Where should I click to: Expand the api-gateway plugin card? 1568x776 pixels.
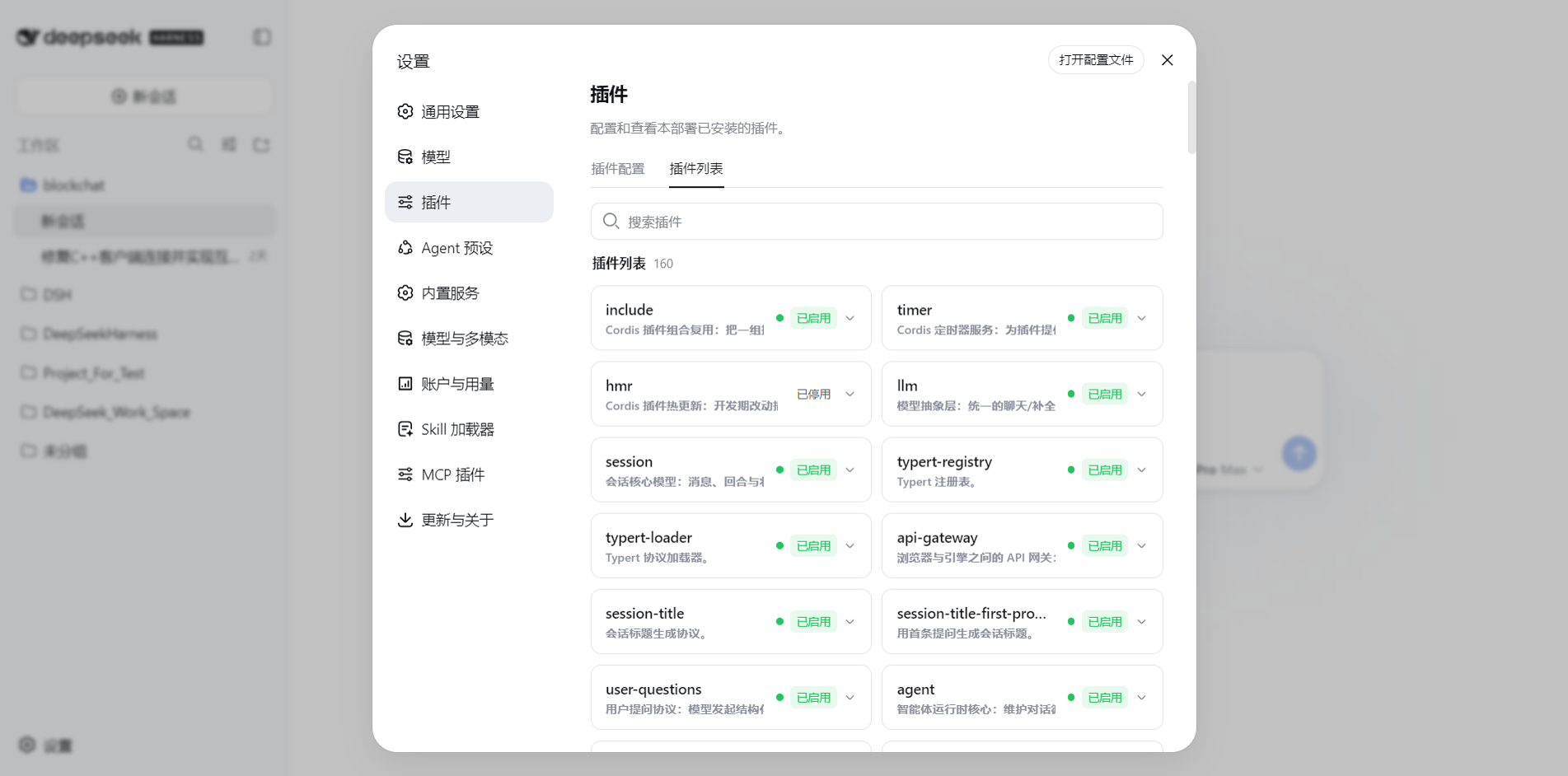click(1142, 545)
